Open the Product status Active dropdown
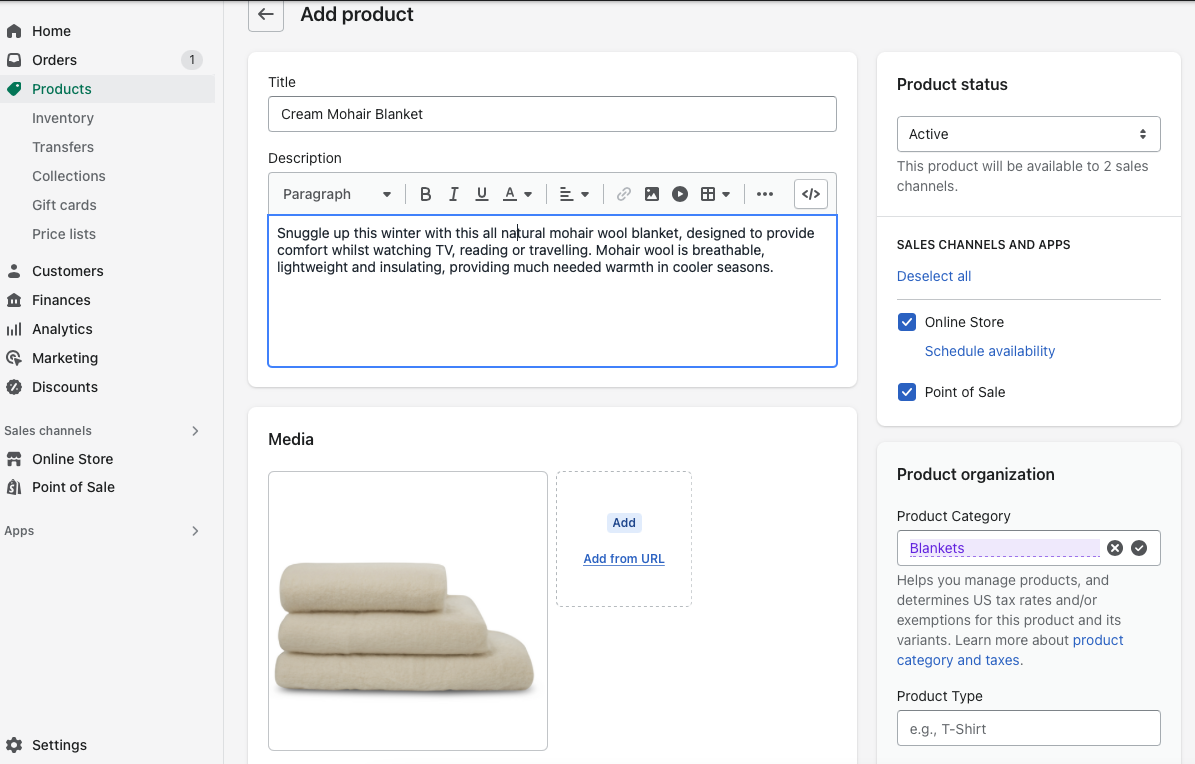This screenshot has width=1195, height=764. coord(1028,134)
